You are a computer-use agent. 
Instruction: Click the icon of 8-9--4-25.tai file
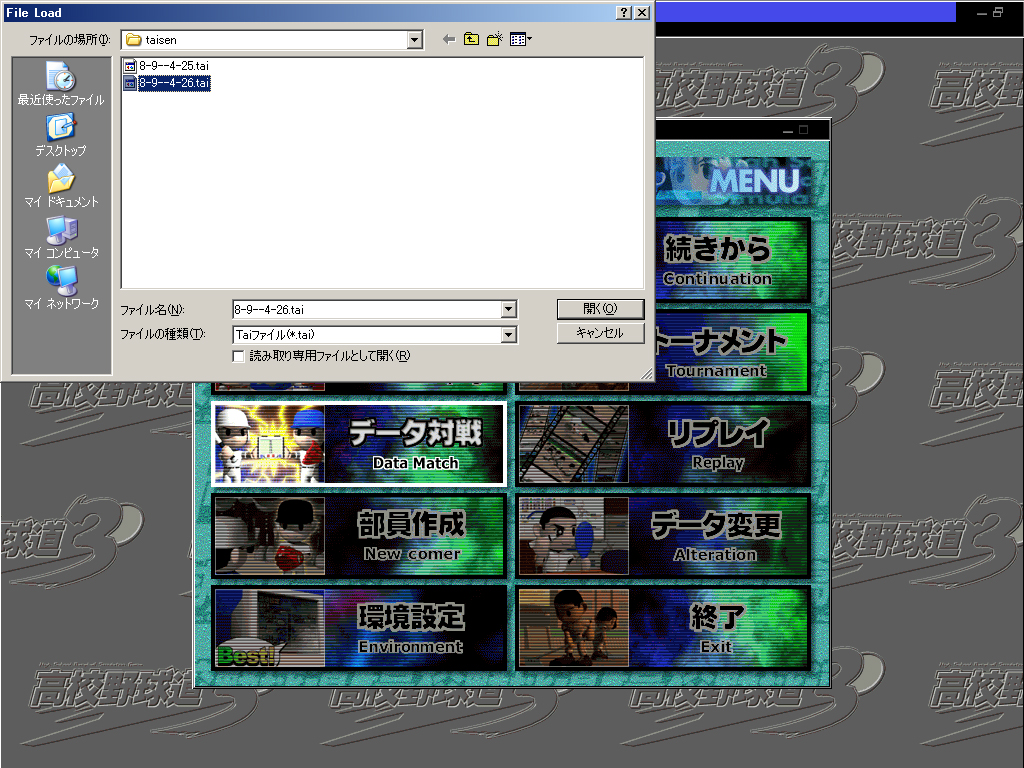(x=130, y=65)
